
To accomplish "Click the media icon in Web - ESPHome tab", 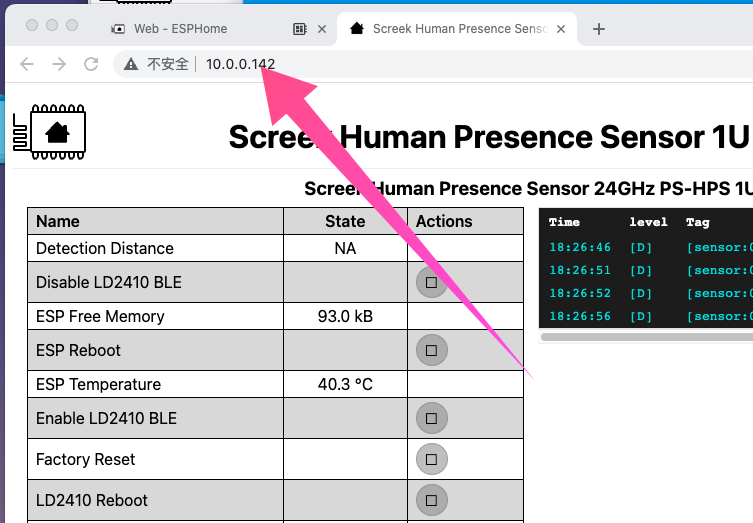I will [x=300, y=29].
